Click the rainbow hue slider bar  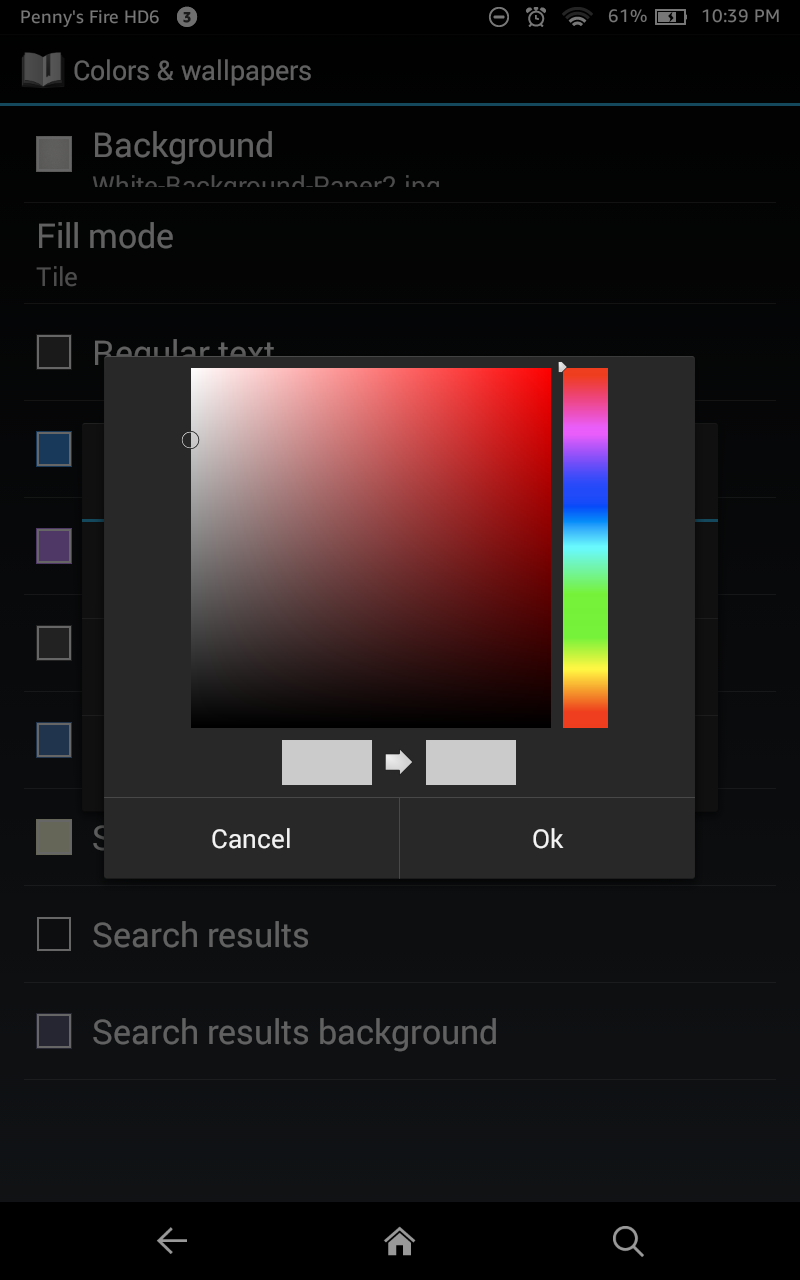click(585, 548)
